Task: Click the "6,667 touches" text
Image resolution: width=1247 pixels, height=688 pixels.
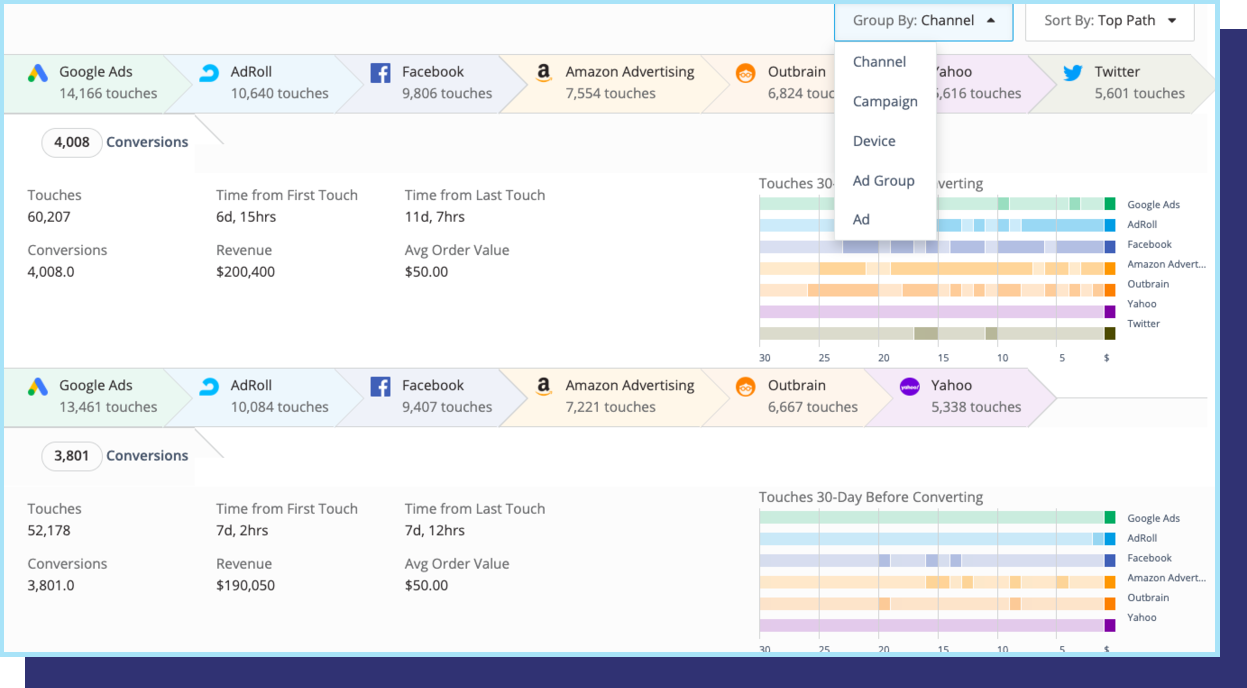Action: (813, 408)
